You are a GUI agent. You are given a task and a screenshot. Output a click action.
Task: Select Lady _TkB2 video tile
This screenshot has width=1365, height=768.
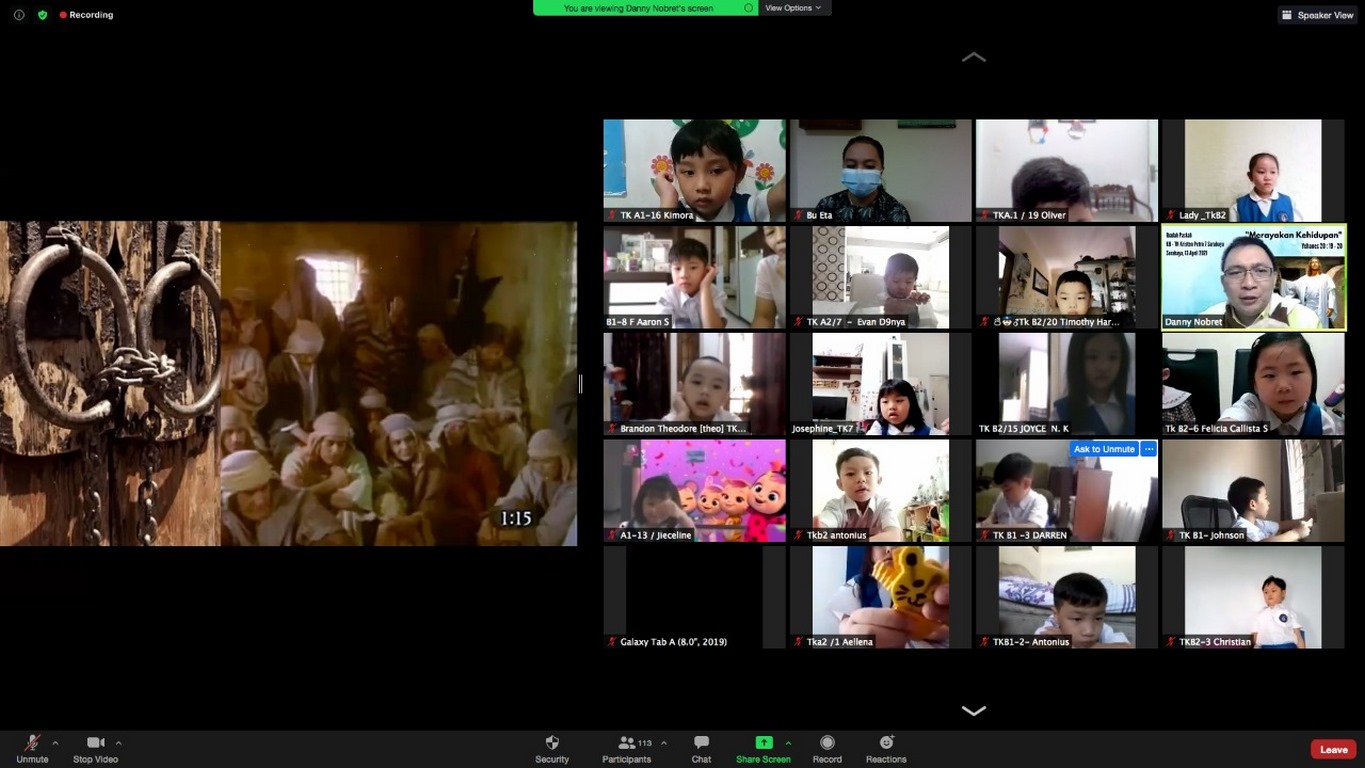pos(1254,171)
